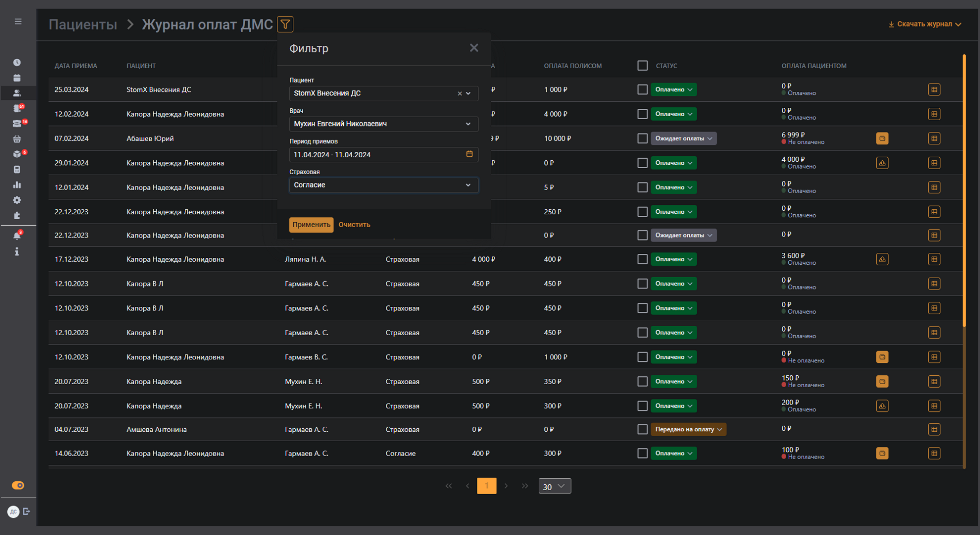Open the calculator sidebar icon
This screenshot has width=980, height=535.
coord(17,169)
